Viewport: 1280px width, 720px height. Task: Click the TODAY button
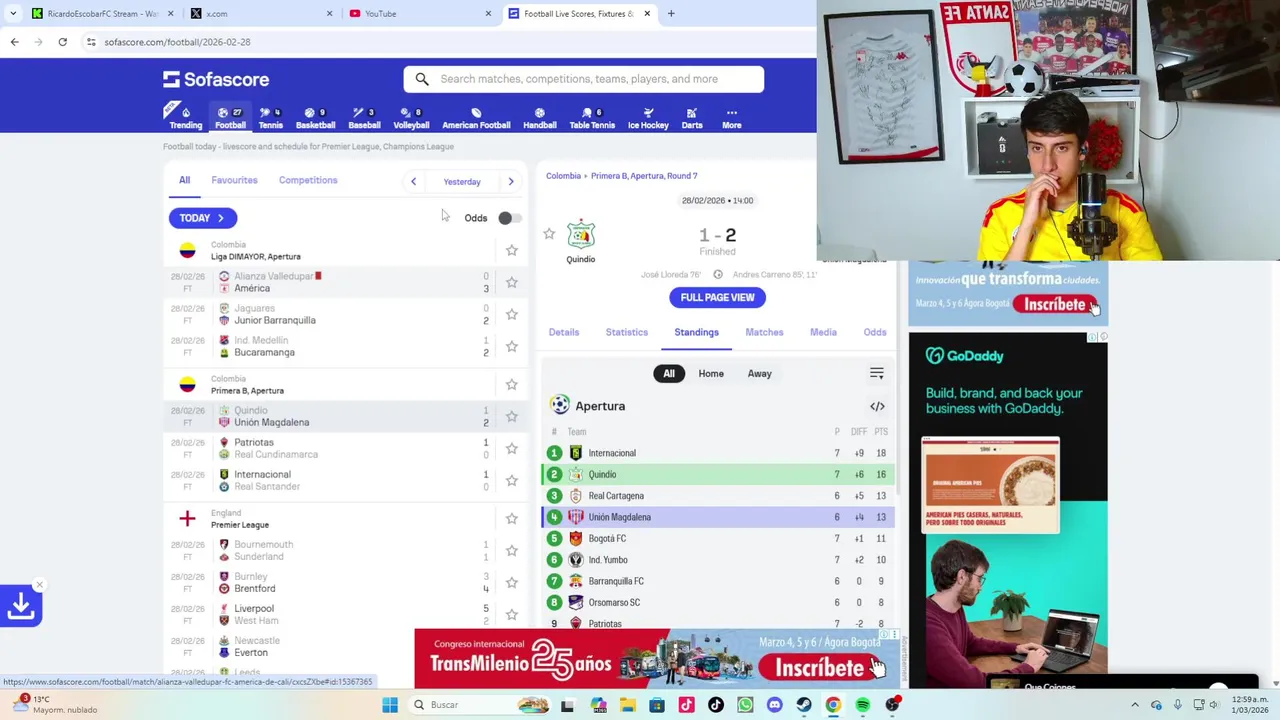point(202,217)
